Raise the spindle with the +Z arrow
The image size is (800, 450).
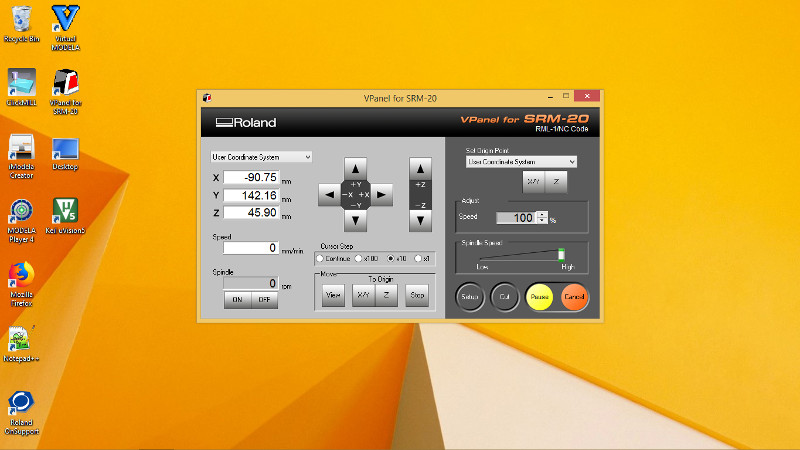click(420, 168)
